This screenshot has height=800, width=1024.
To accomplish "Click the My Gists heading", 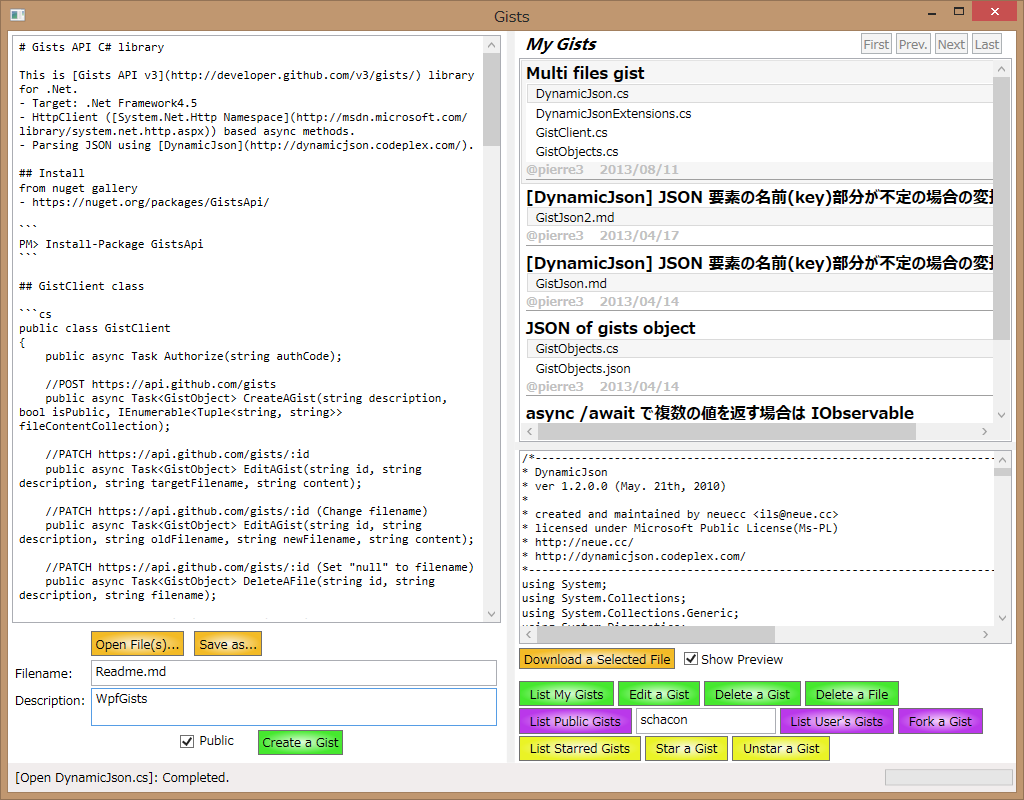I will coord(561,44).
